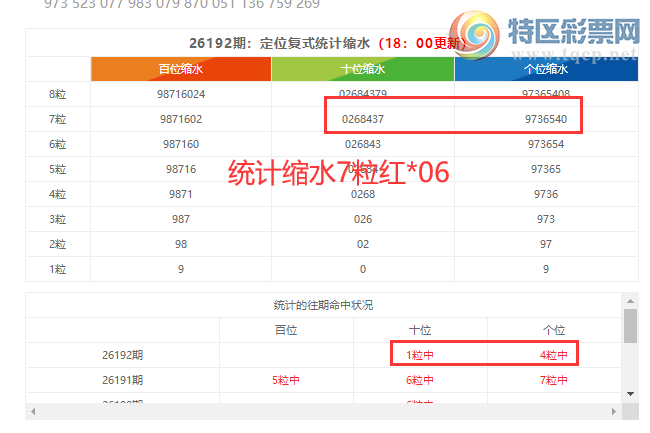
Task: Click the up arrow of vertical scrollbar
Action: [x=631, y=301]
